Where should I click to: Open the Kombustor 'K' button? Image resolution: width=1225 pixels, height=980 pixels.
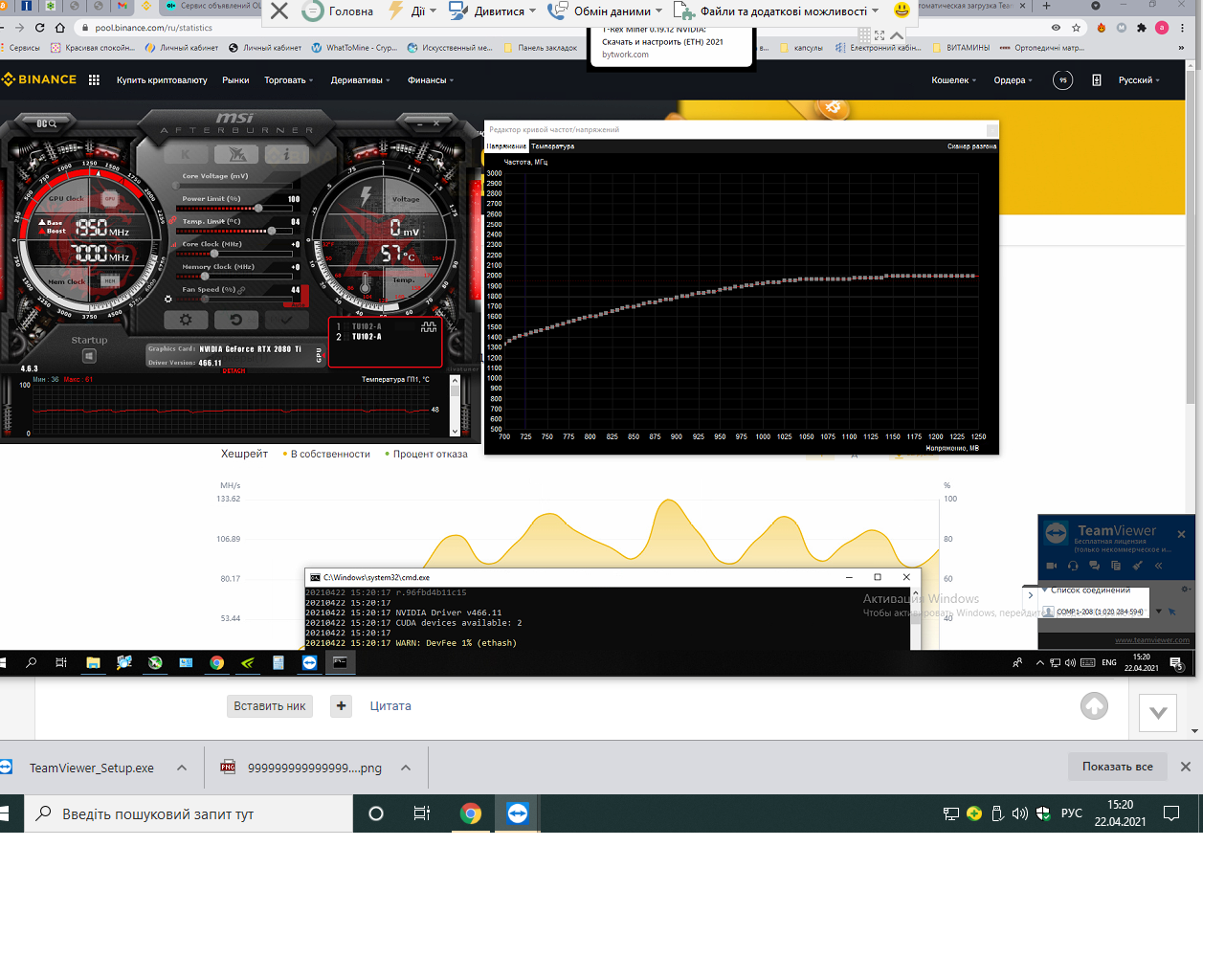(186, 154)
